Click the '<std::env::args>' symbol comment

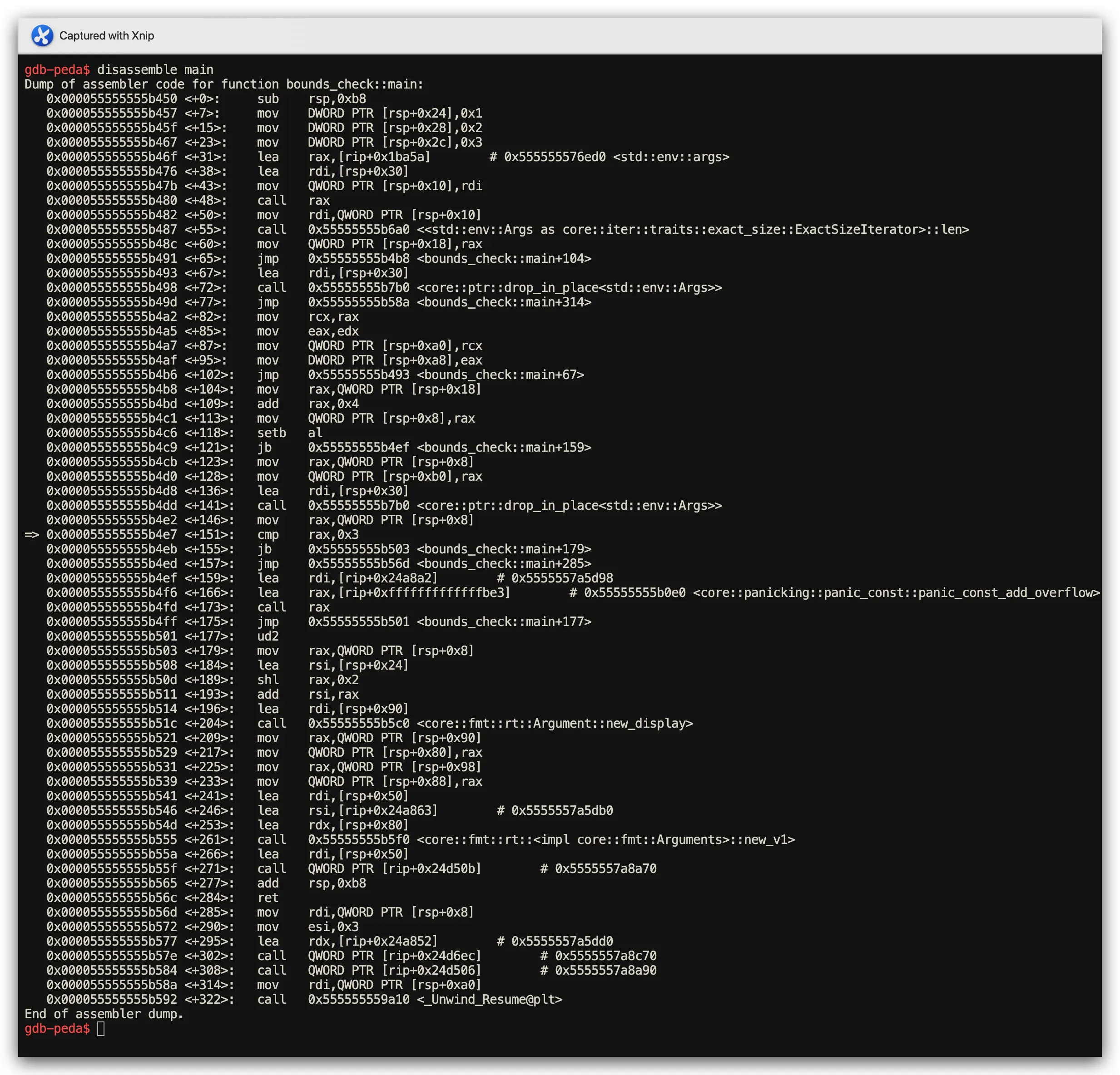click(671, 157)
